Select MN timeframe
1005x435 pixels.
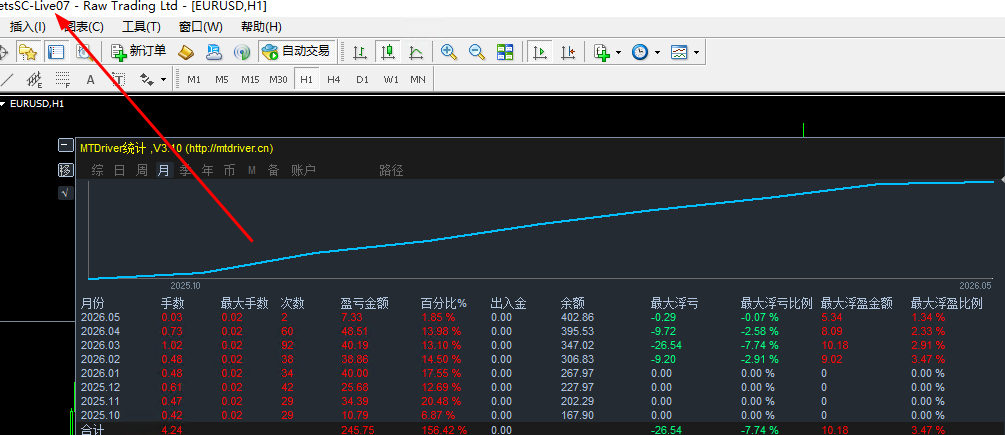point(418,80)
